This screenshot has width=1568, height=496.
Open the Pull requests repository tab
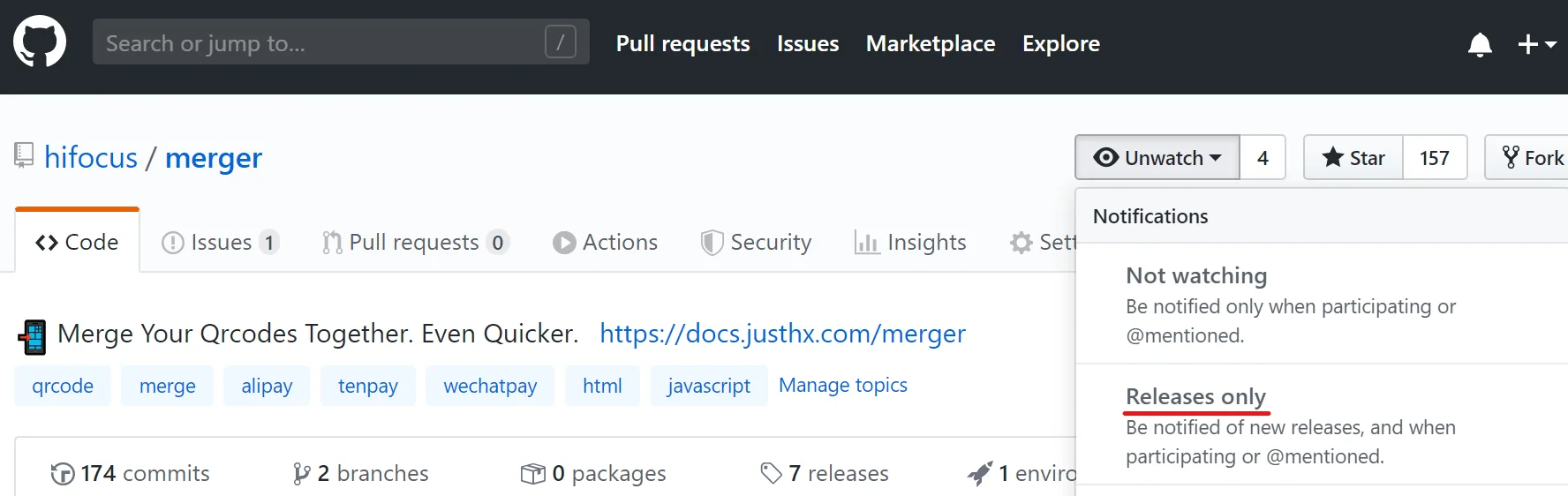(x=414, y=243)
